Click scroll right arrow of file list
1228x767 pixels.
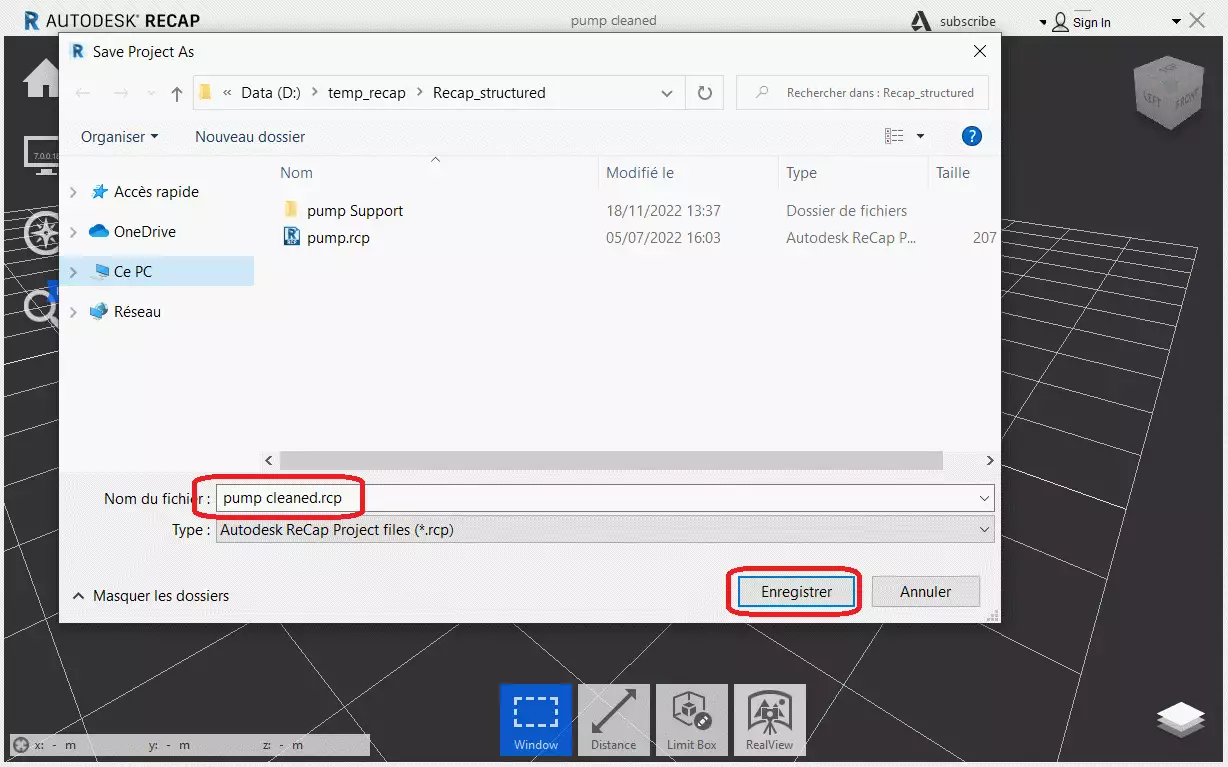click(989, 460)
